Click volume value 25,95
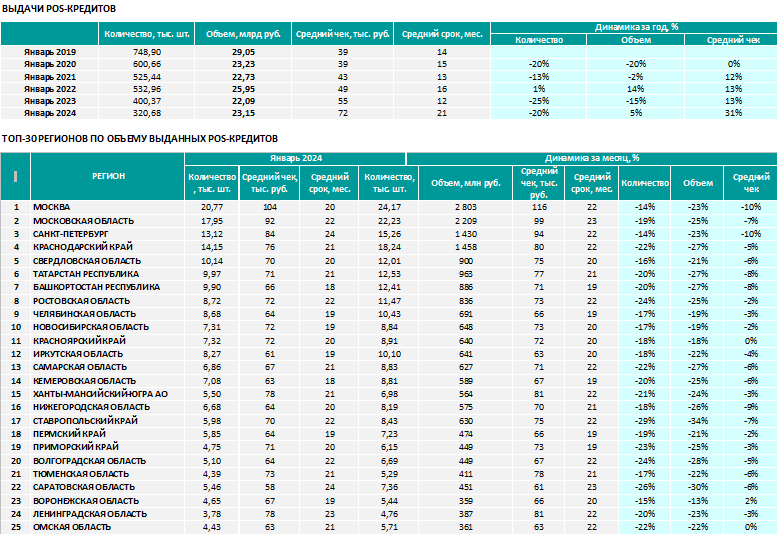This screenshot has width=777, height=534. pos(243,89)
